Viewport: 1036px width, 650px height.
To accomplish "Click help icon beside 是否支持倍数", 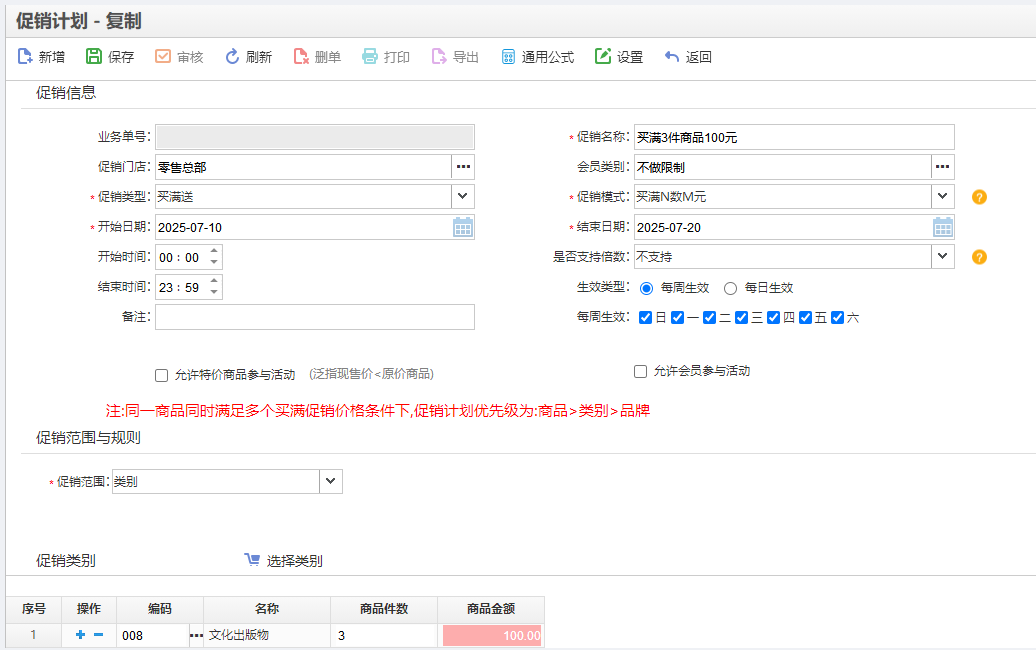I will 979,257.
